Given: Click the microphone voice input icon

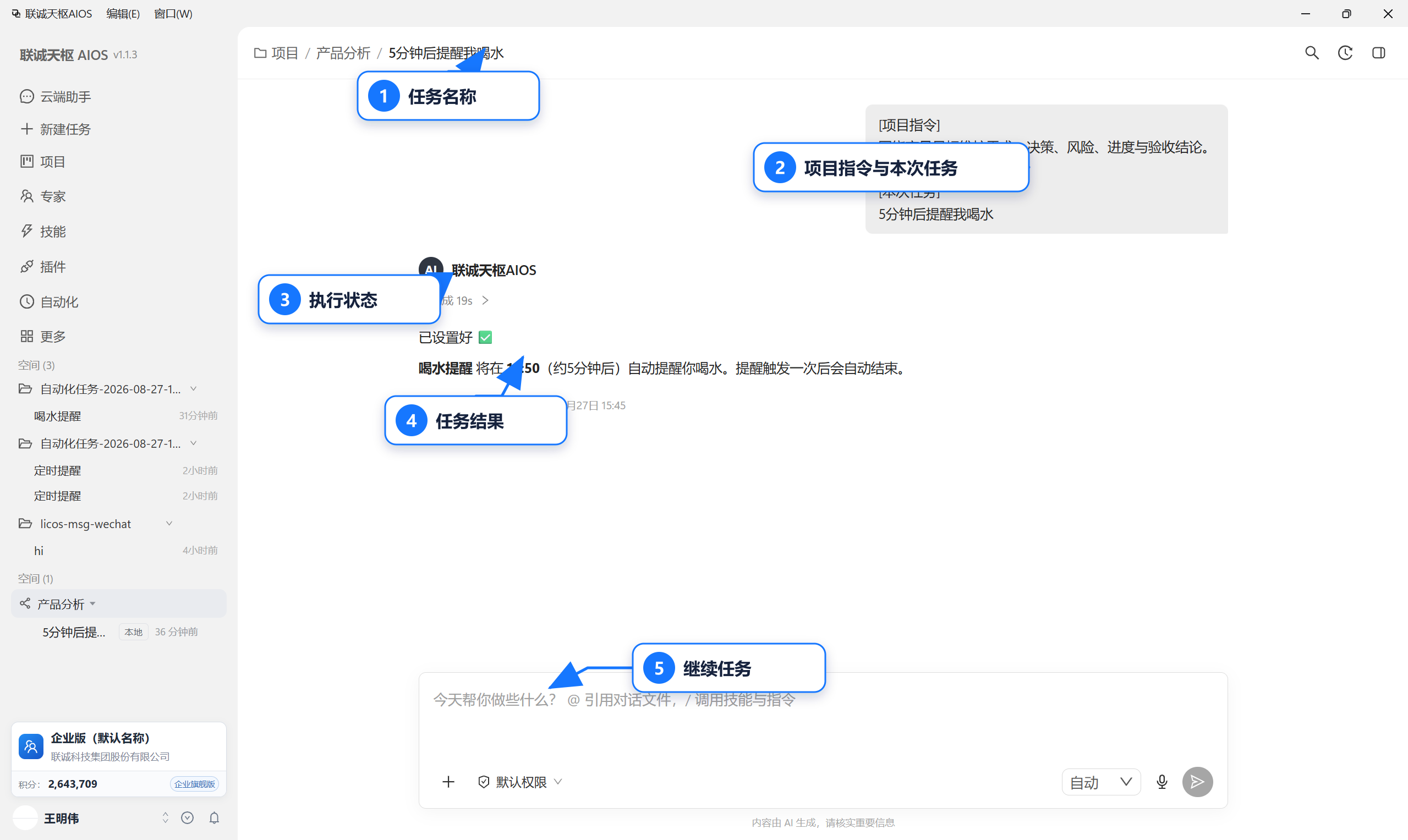Looking at the screenshot, I should pos(1162,782).
